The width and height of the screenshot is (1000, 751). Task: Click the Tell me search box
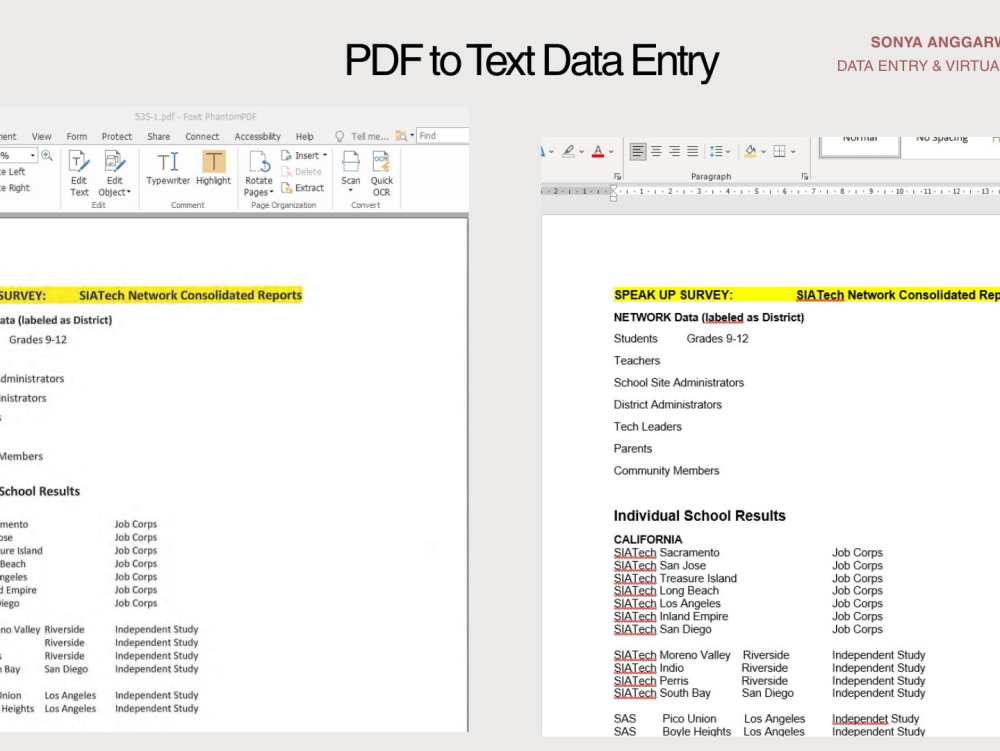click(370, 136)
